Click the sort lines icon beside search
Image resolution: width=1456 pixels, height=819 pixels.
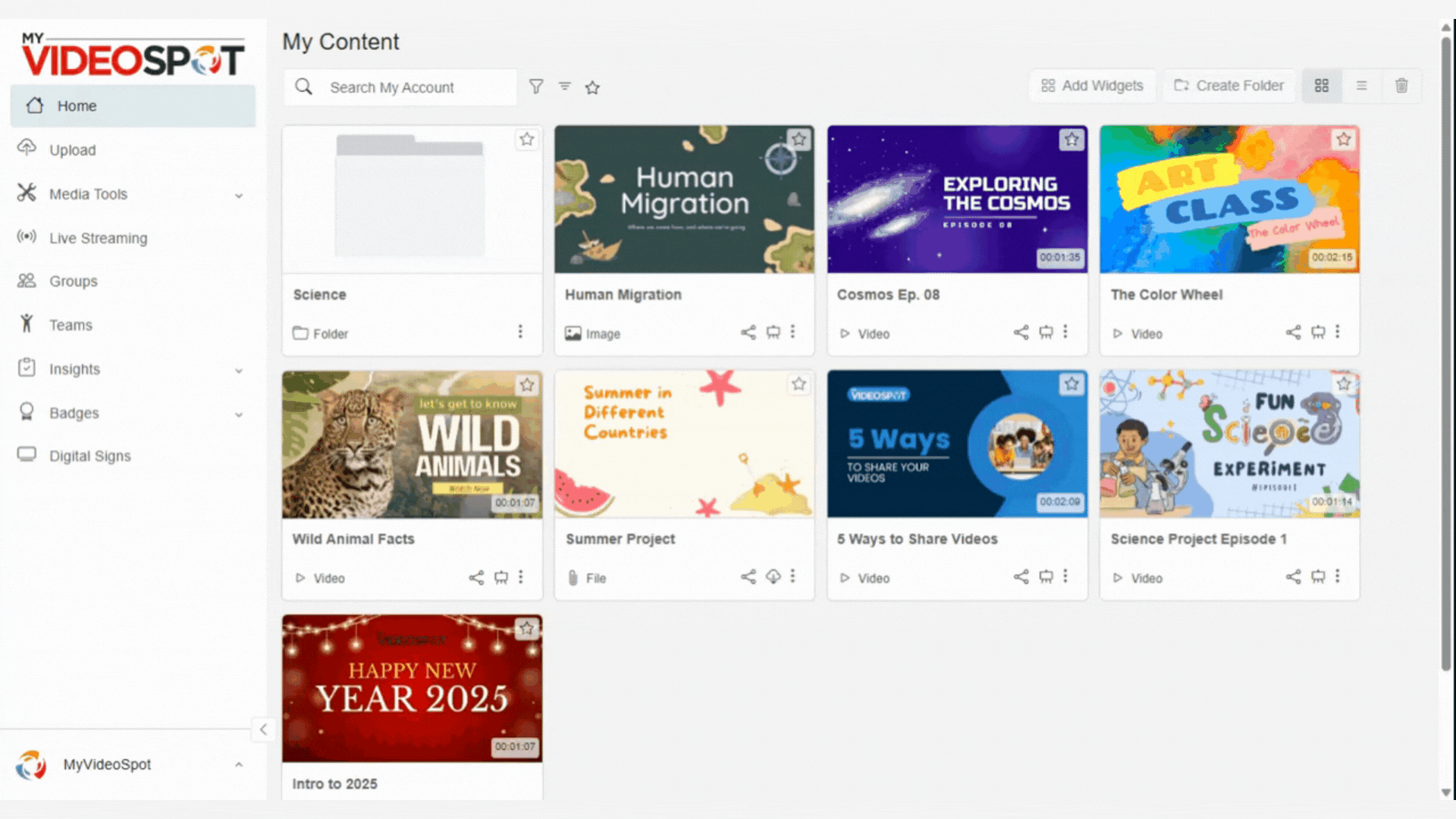pyautogui.click(x=565, y=86)
